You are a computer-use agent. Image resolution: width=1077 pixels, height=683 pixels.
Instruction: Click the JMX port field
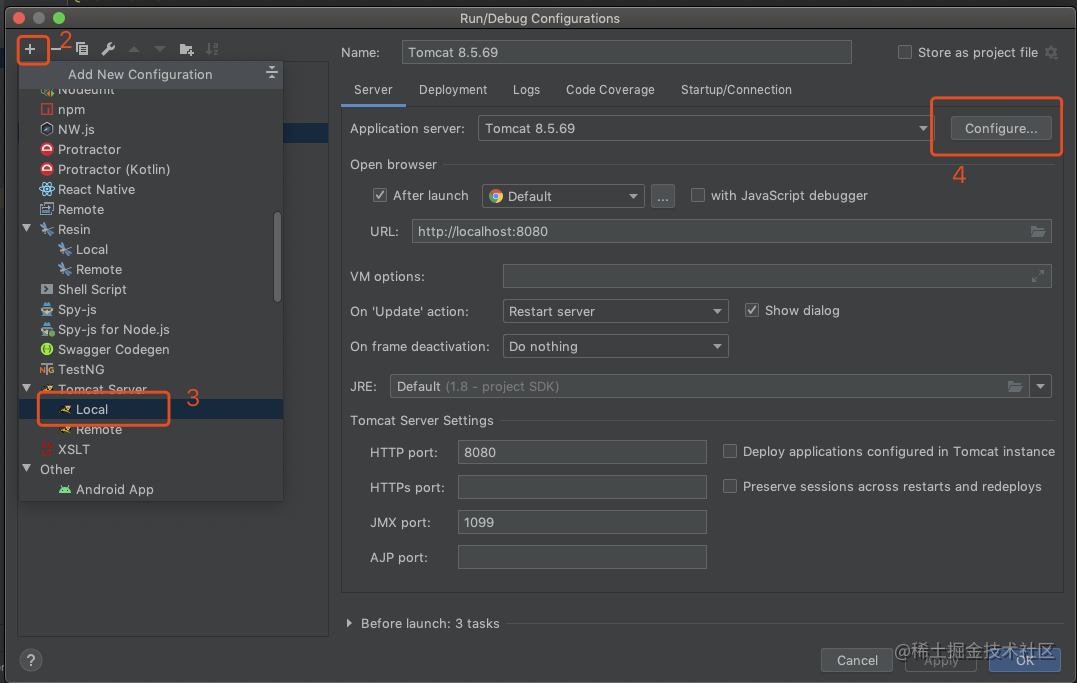(x=582, y=522)
